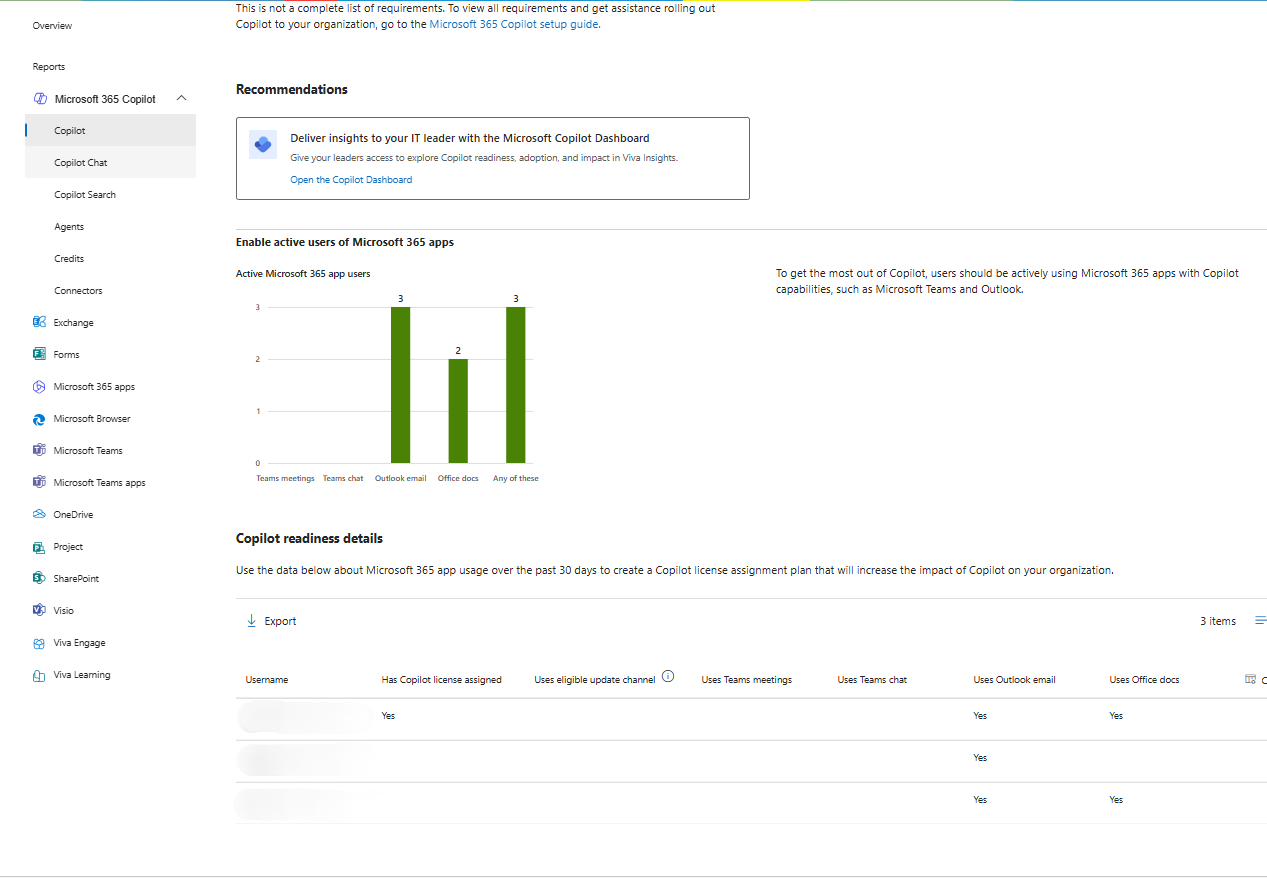Open the Microsoft Teams apps icon
This screenshot has width=1267, height=878.
(x=39, y=482)
